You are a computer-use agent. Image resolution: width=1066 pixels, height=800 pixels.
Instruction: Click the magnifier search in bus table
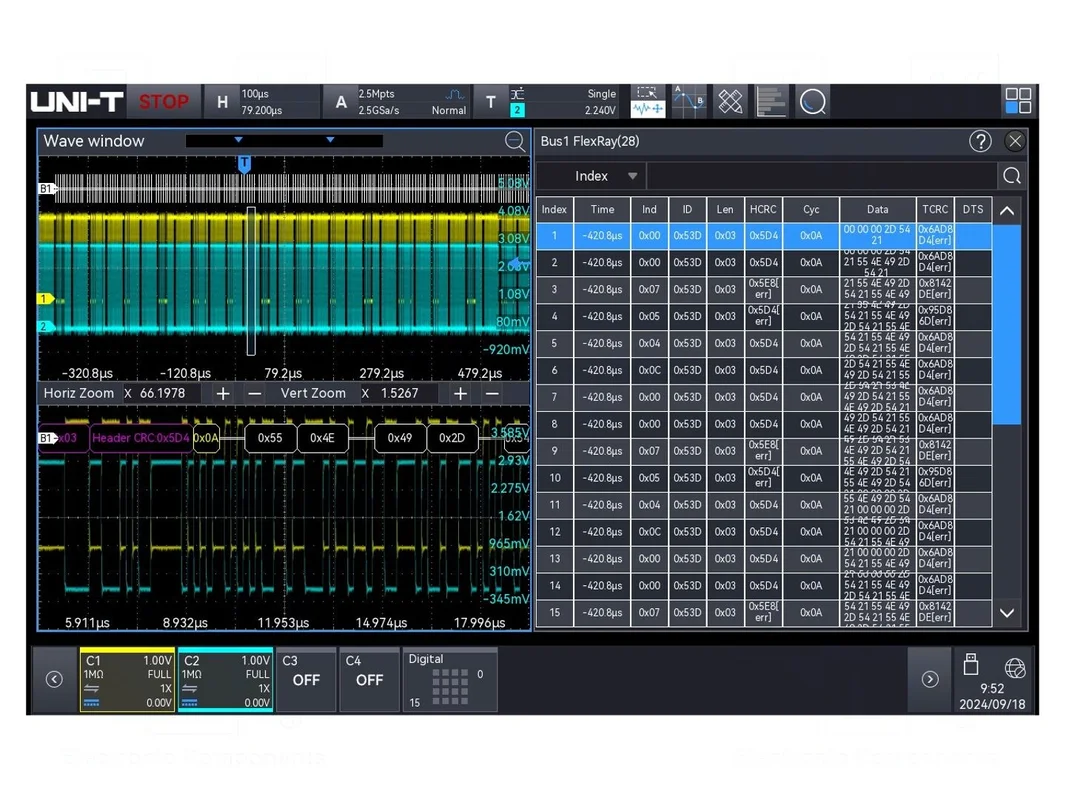[1012, 176]
